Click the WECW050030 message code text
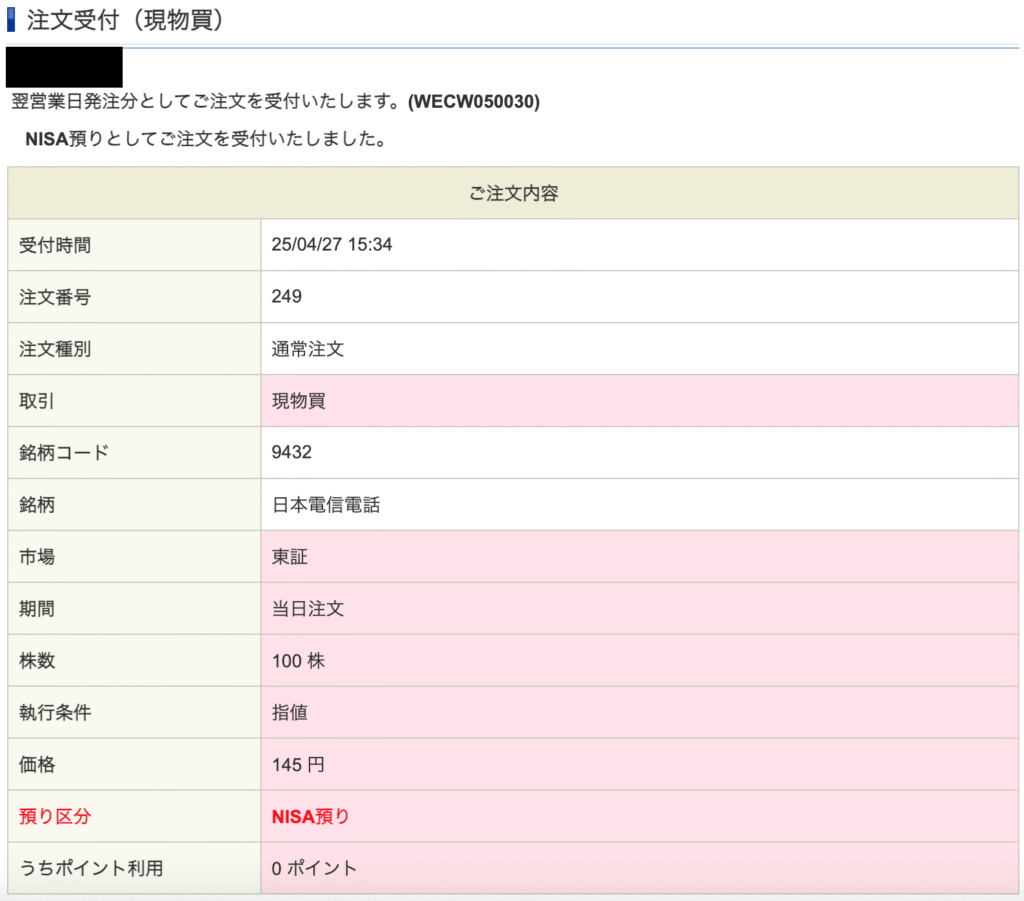The image size is (1024, 901). [474, 102]
